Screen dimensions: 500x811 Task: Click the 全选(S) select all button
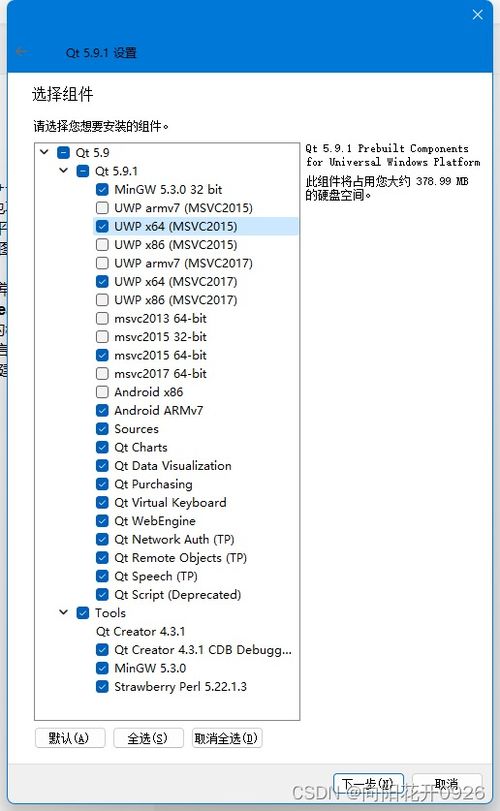tap(148, 738)
